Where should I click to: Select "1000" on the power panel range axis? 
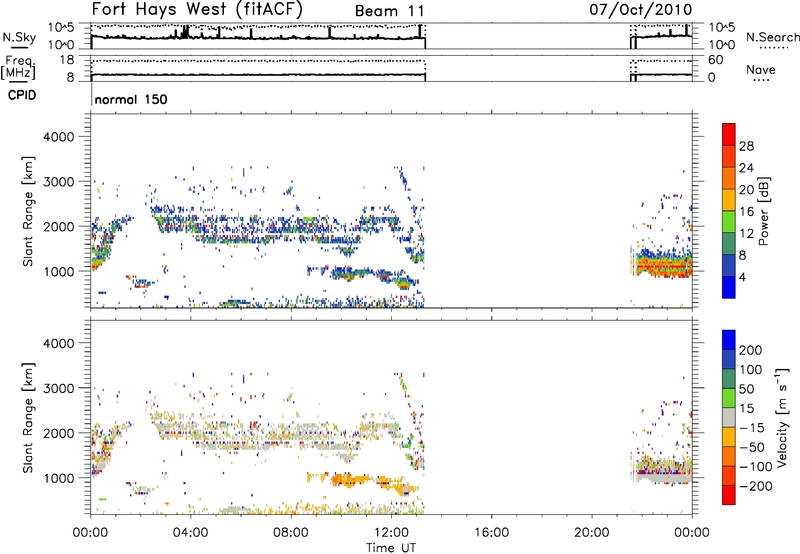click(58, 271)
